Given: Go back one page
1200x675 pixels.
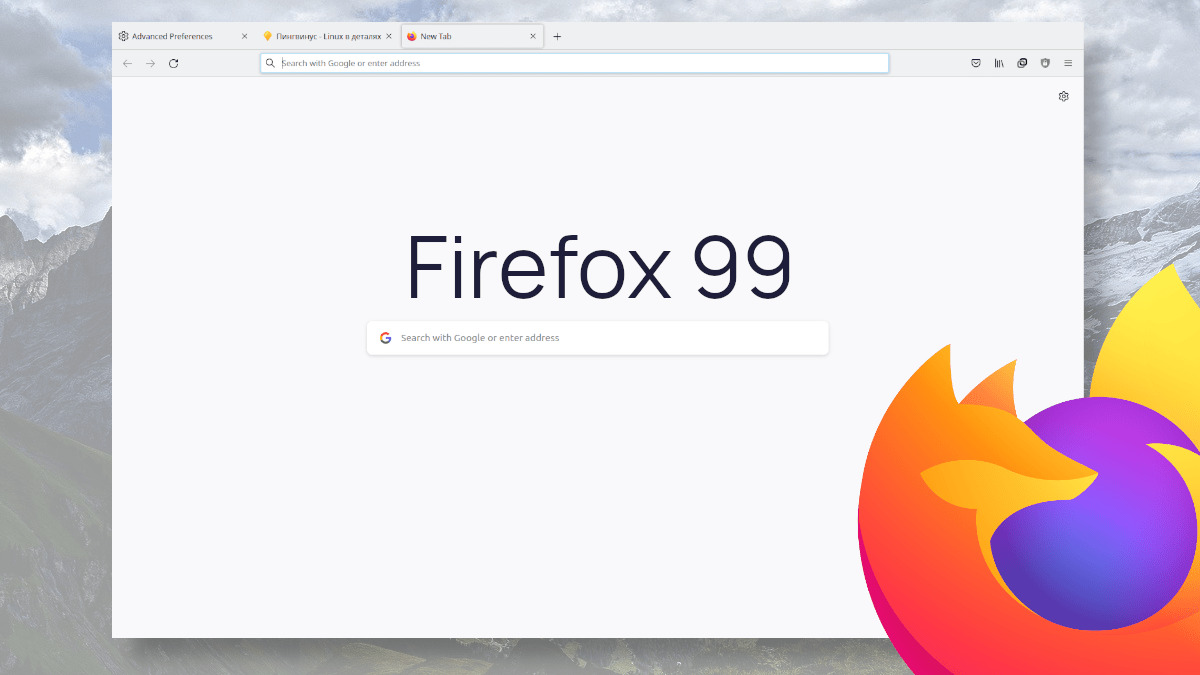Looking at the screenshot, I should pyautogui.click(x=127, y=63).
